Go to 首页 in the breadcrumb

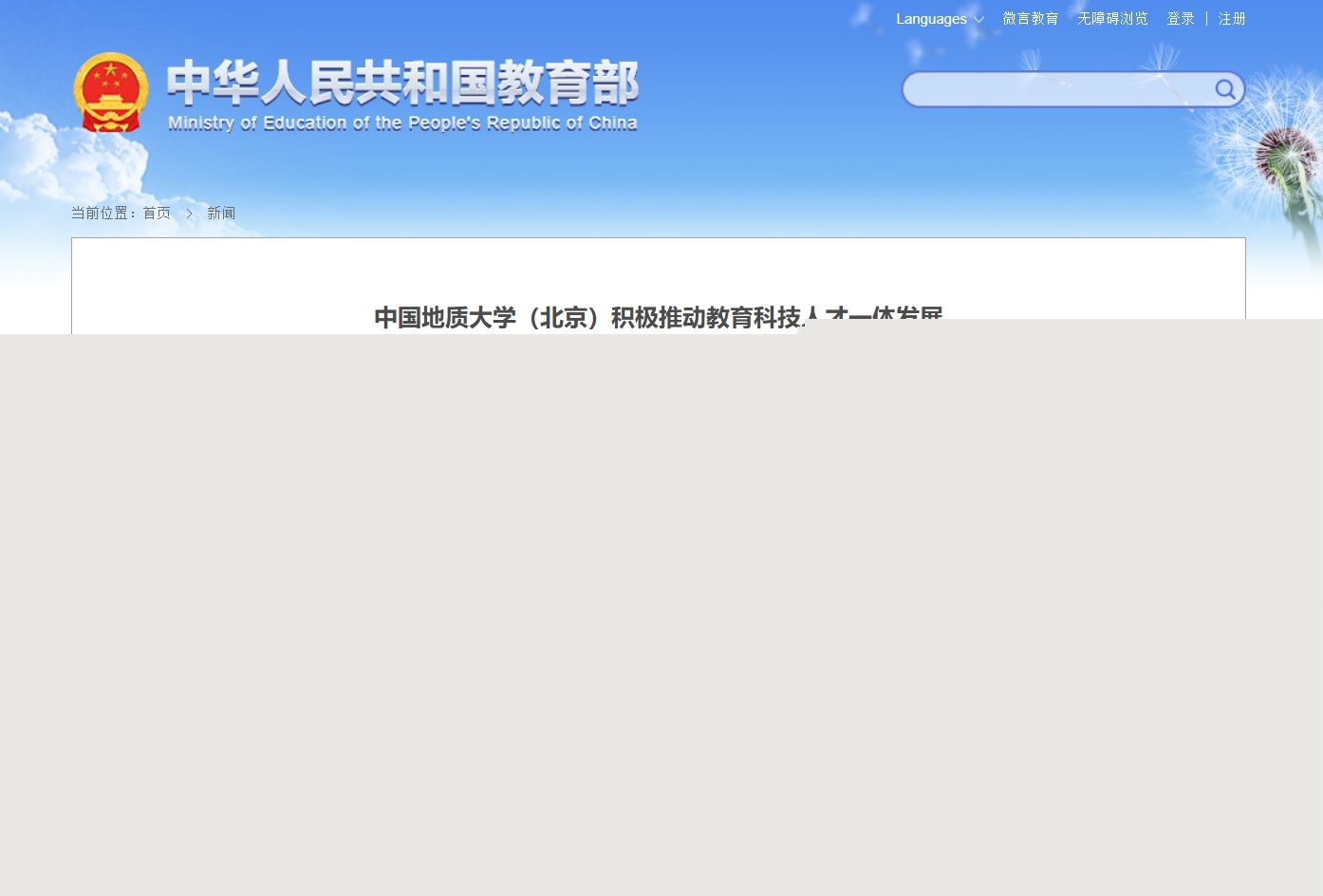[157, 214]
